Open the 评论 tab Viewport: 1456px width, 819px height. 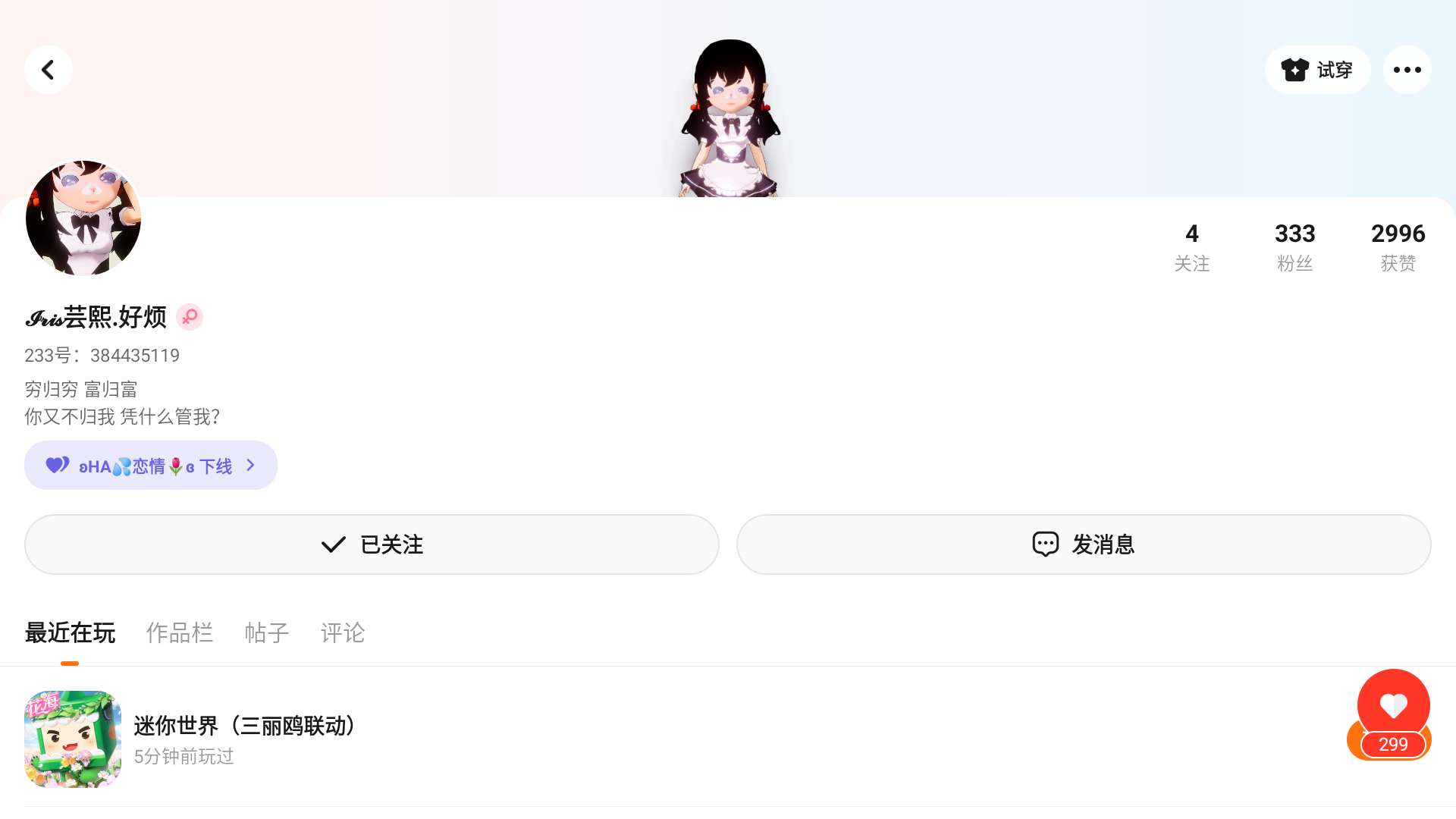point(343,632)
